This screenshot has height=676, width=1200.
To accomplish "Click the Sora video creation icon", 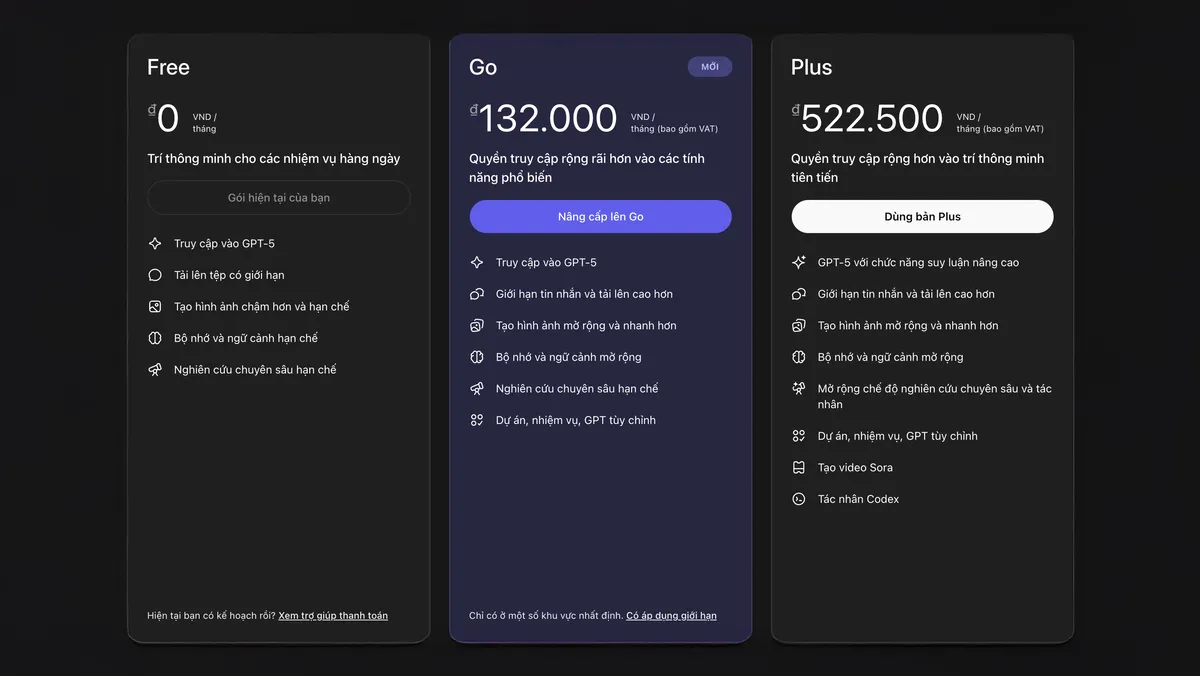I will point(799,468).
